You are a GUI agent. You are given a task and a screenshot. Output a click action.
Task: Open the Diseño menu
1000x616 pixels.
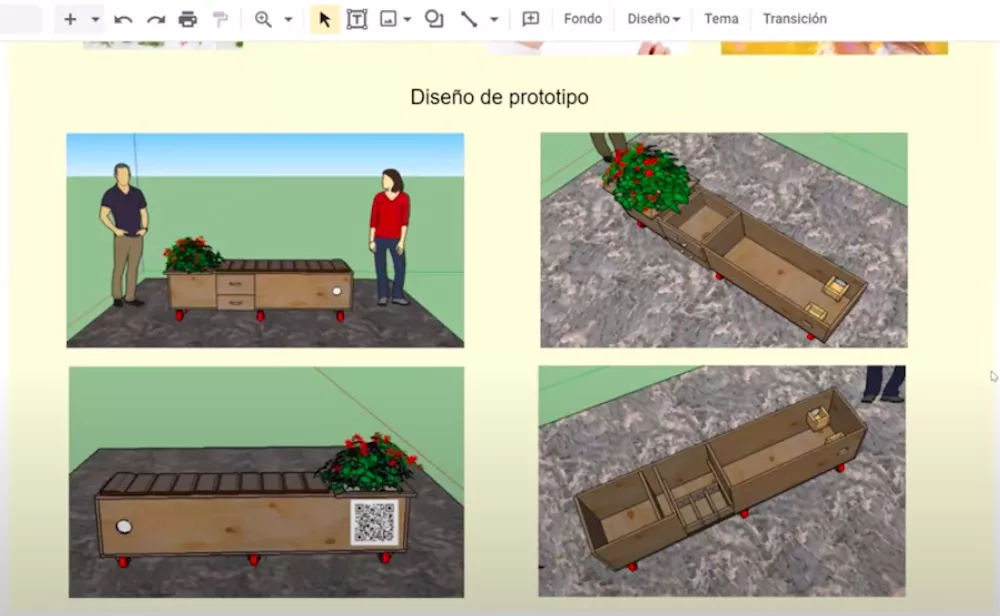(653, 19)
